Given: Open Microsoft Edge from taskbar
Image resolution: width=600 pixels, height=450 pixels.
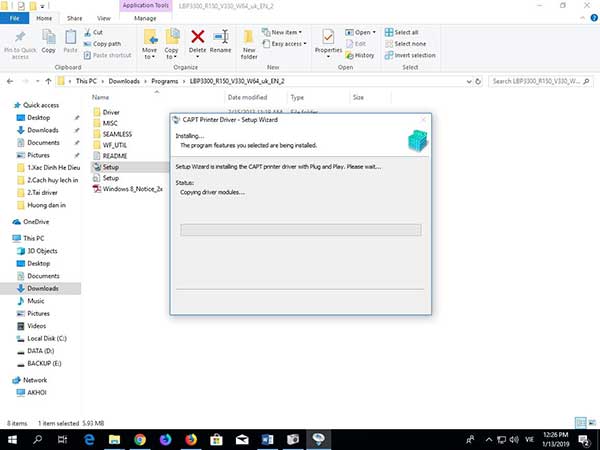Looking at the screenshot, I should coord(89,440).
